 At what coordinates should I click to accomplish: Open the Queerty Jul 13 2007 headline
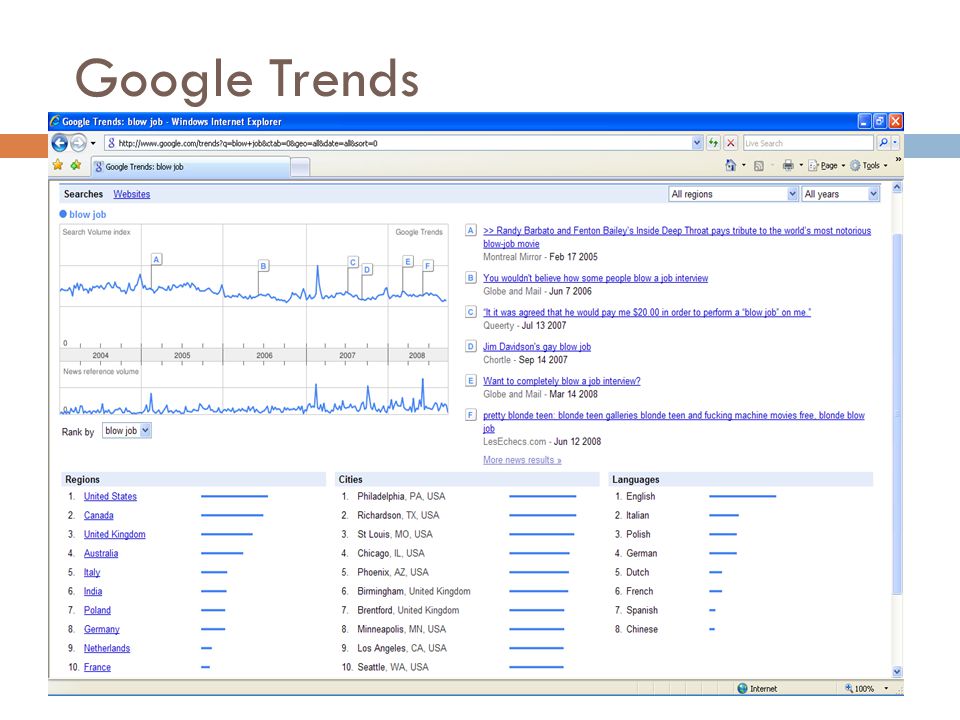click(x=647, y=312)
